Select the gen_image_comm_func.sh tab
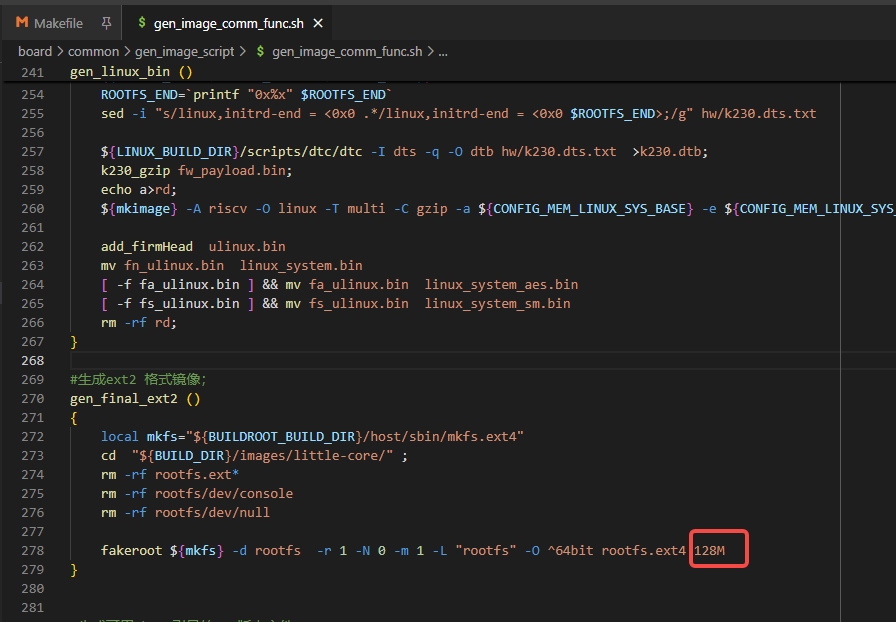 229,23
